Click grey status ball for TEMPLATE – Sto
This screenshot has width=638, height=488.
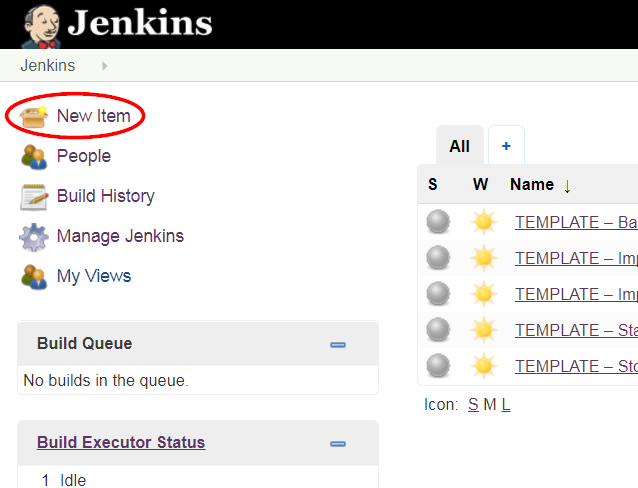click(438, 365)
